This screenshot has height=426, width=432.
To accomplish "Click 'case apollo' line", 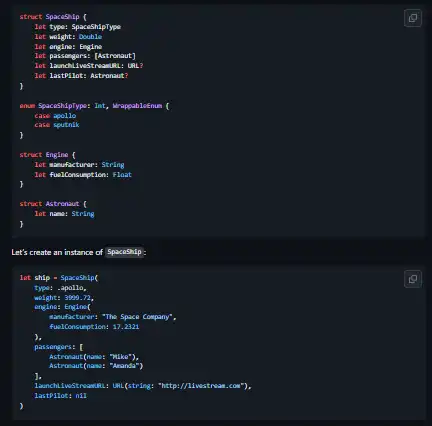I will (55, 116).
